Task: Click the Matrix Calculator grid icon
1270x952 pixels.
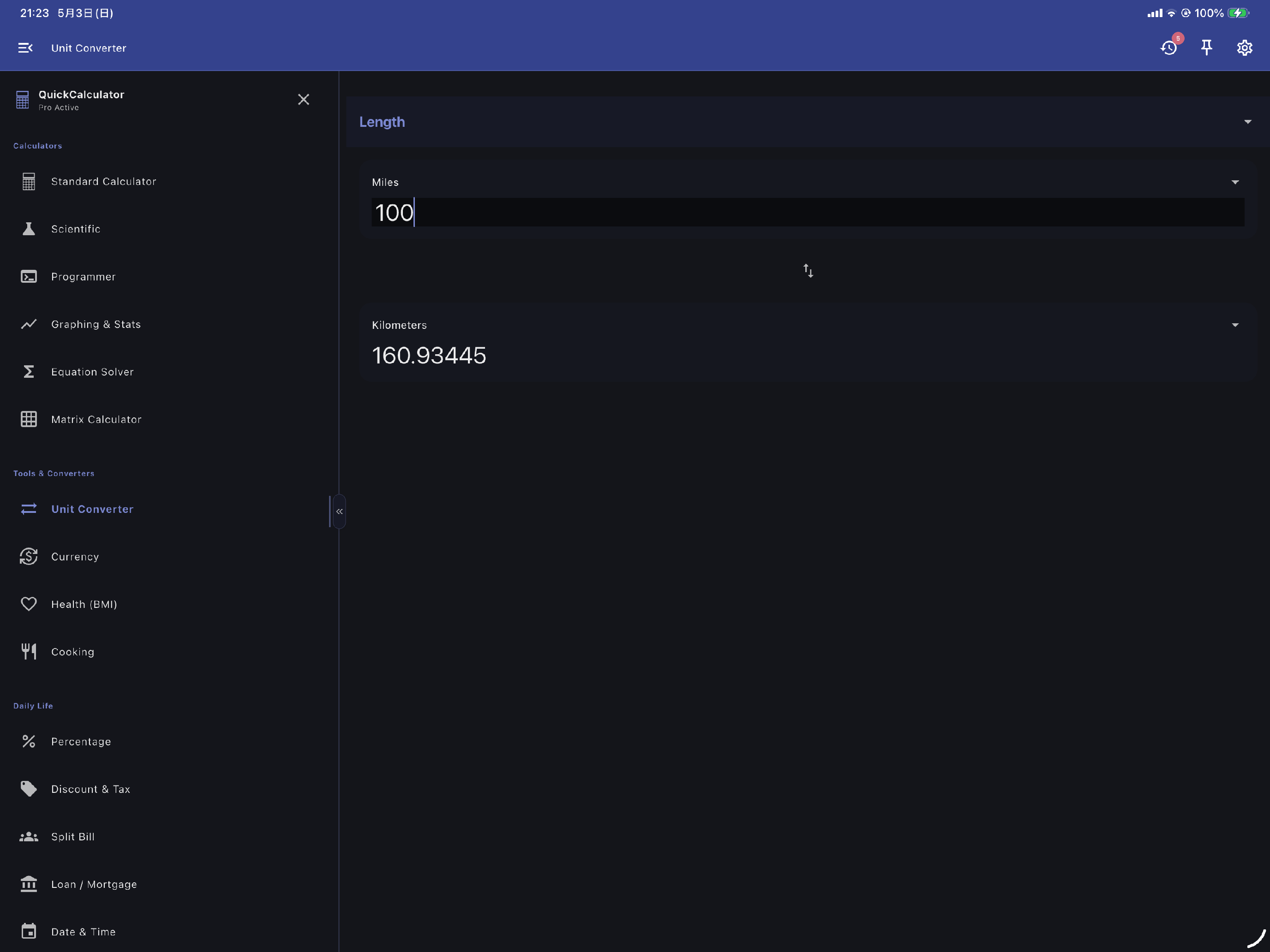Action: 29,419
